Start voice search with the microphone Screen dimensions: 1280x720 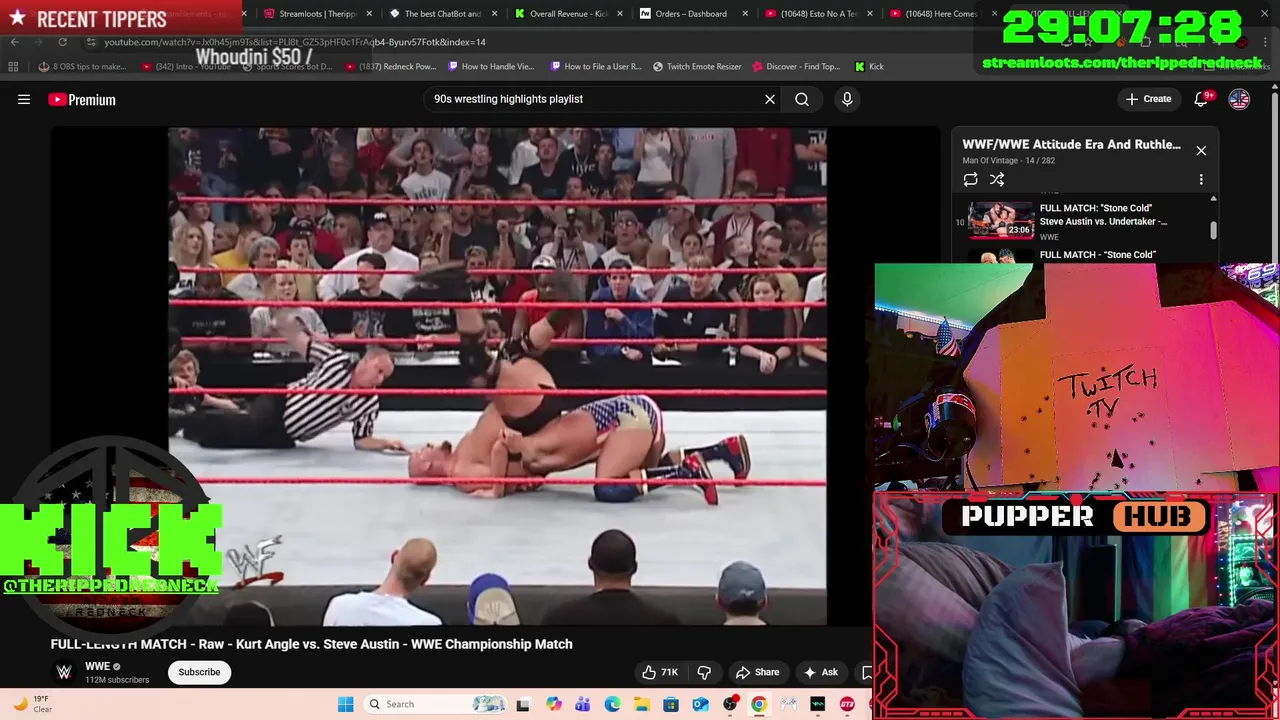[847, 99]
